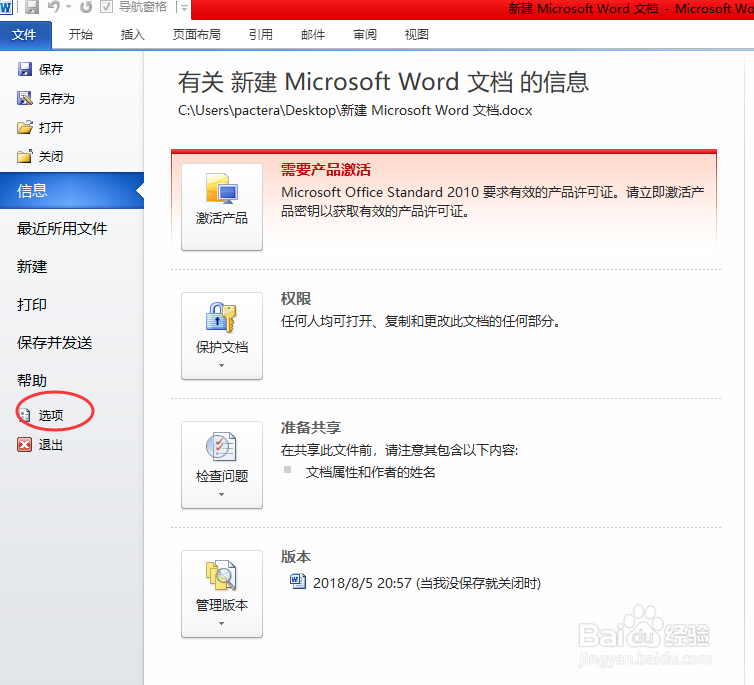754x685 pixels.
Task: Click the Undo arrow in quick access toolbar
Action: point(54,7)
